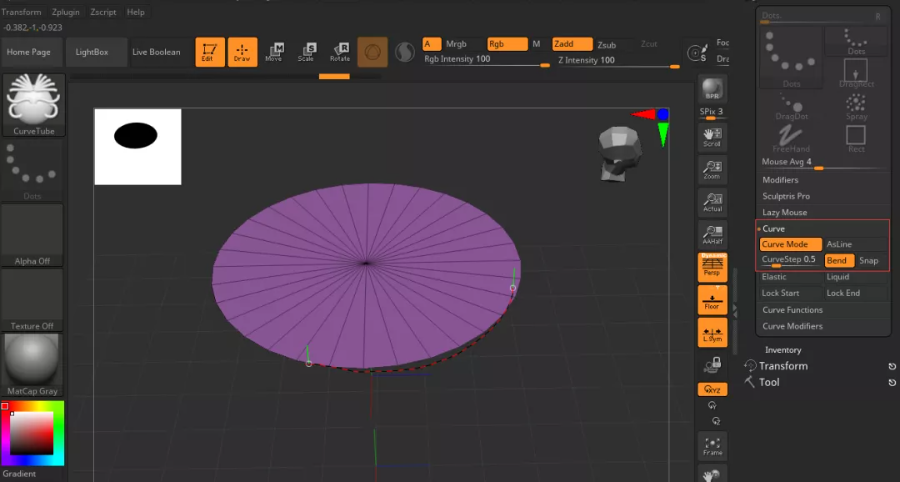Open the Texture Off selector

pos(32,300)
